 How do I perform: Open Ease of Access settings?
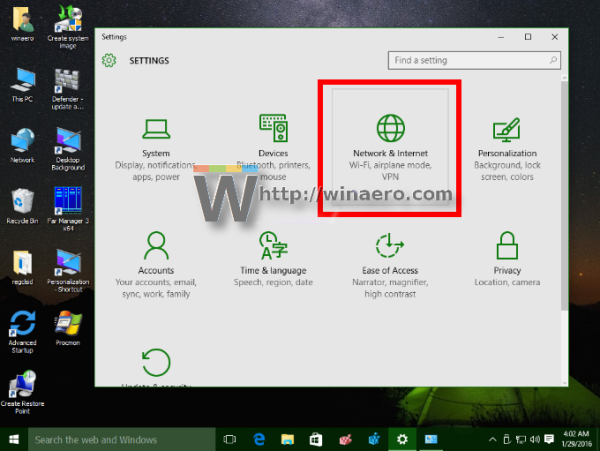pos(390,265)
